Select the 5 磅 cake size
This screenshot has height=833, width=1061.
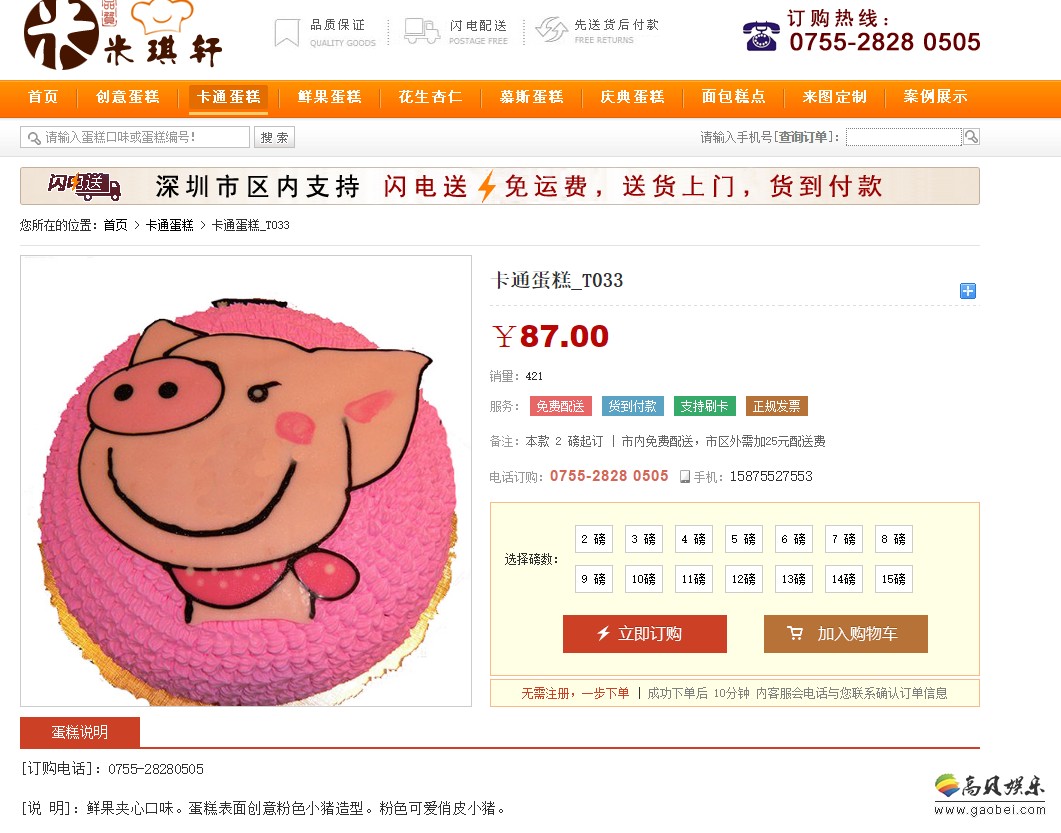[744, 539]
